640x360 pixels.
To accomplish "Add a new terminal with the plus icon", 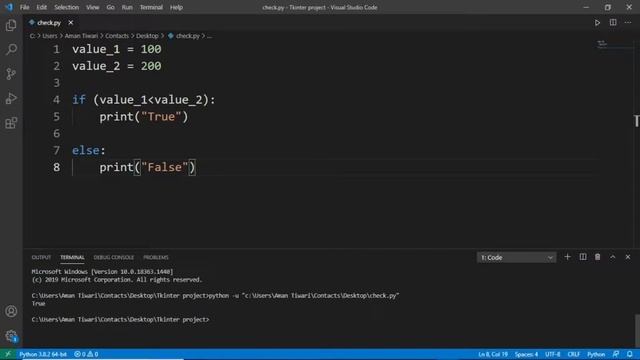I will [567, 257].
